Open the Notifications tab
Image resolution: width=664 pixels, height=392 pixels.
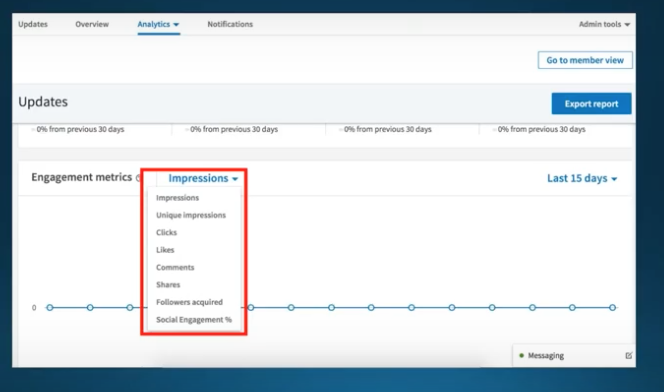(230, 24)
